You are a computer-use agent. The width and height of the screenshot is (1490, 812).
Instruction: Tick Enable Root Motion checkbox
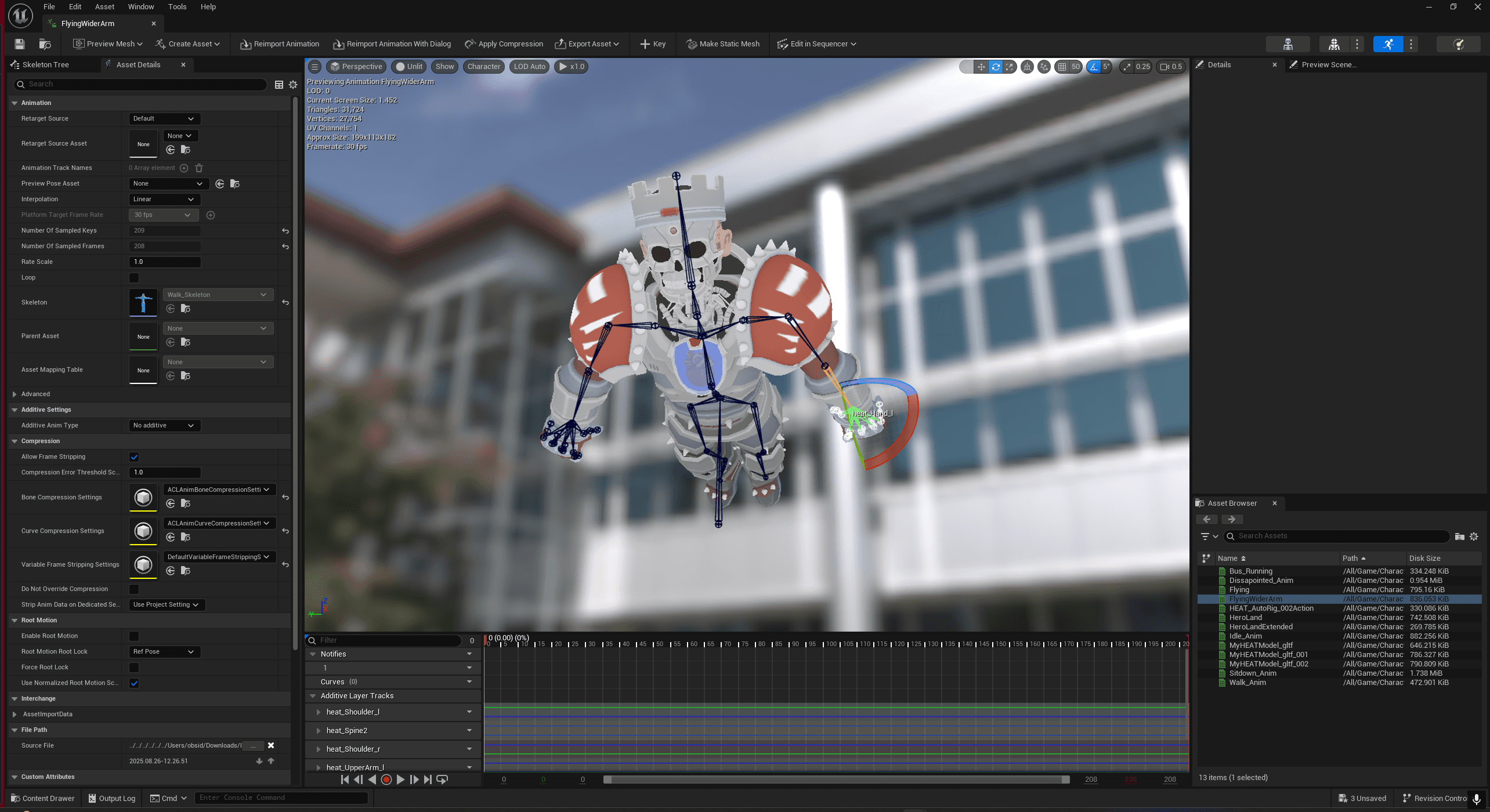[x=134, y=636]
